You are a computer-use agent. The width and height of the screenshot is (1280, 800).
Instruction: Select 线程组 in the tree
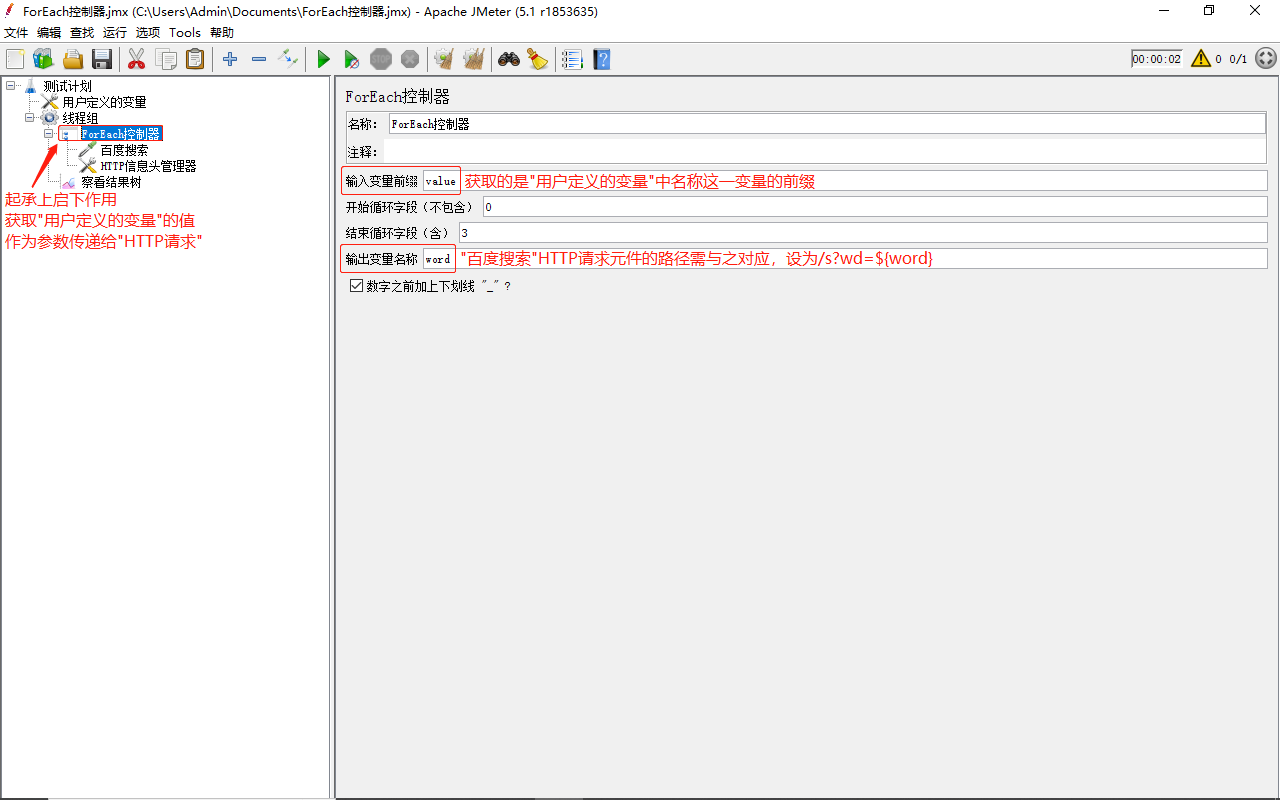click(80, 118)
